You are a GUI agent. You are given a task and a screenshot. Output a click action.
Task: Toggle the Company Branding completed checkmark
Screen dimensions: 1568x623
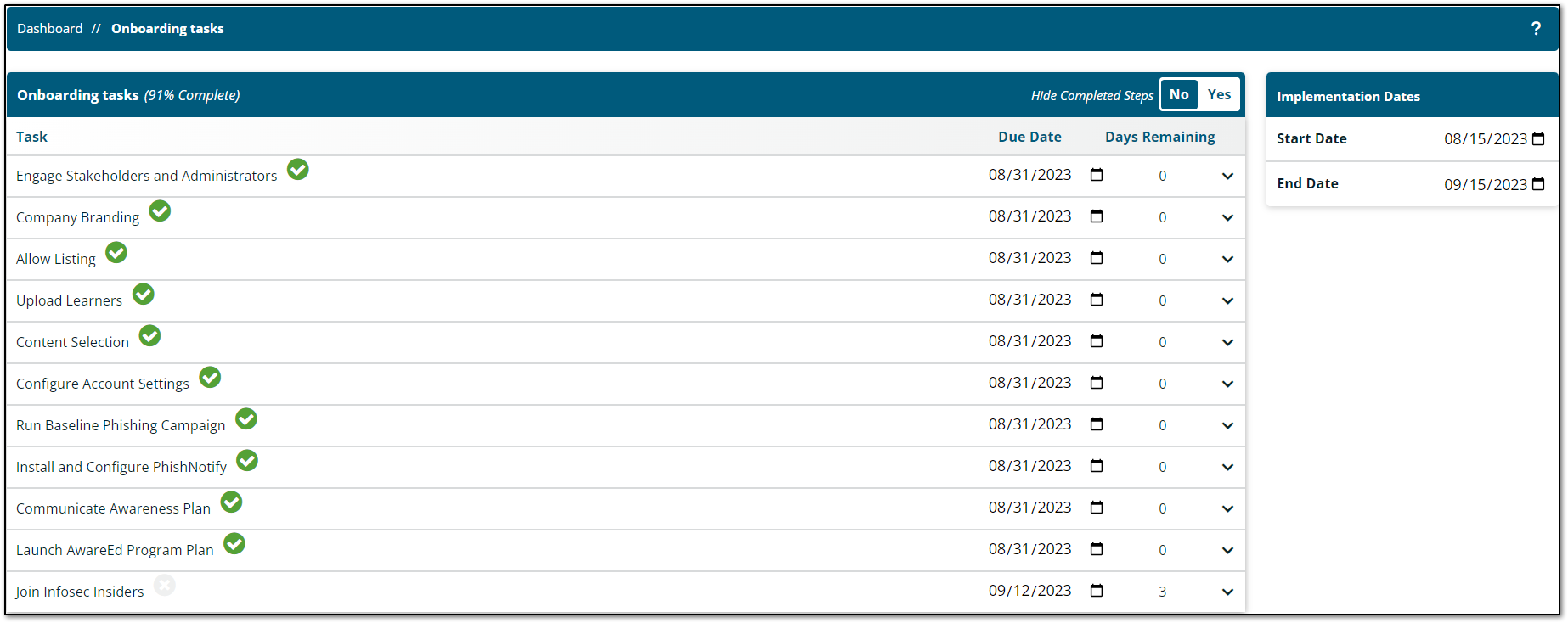point(160,210)
